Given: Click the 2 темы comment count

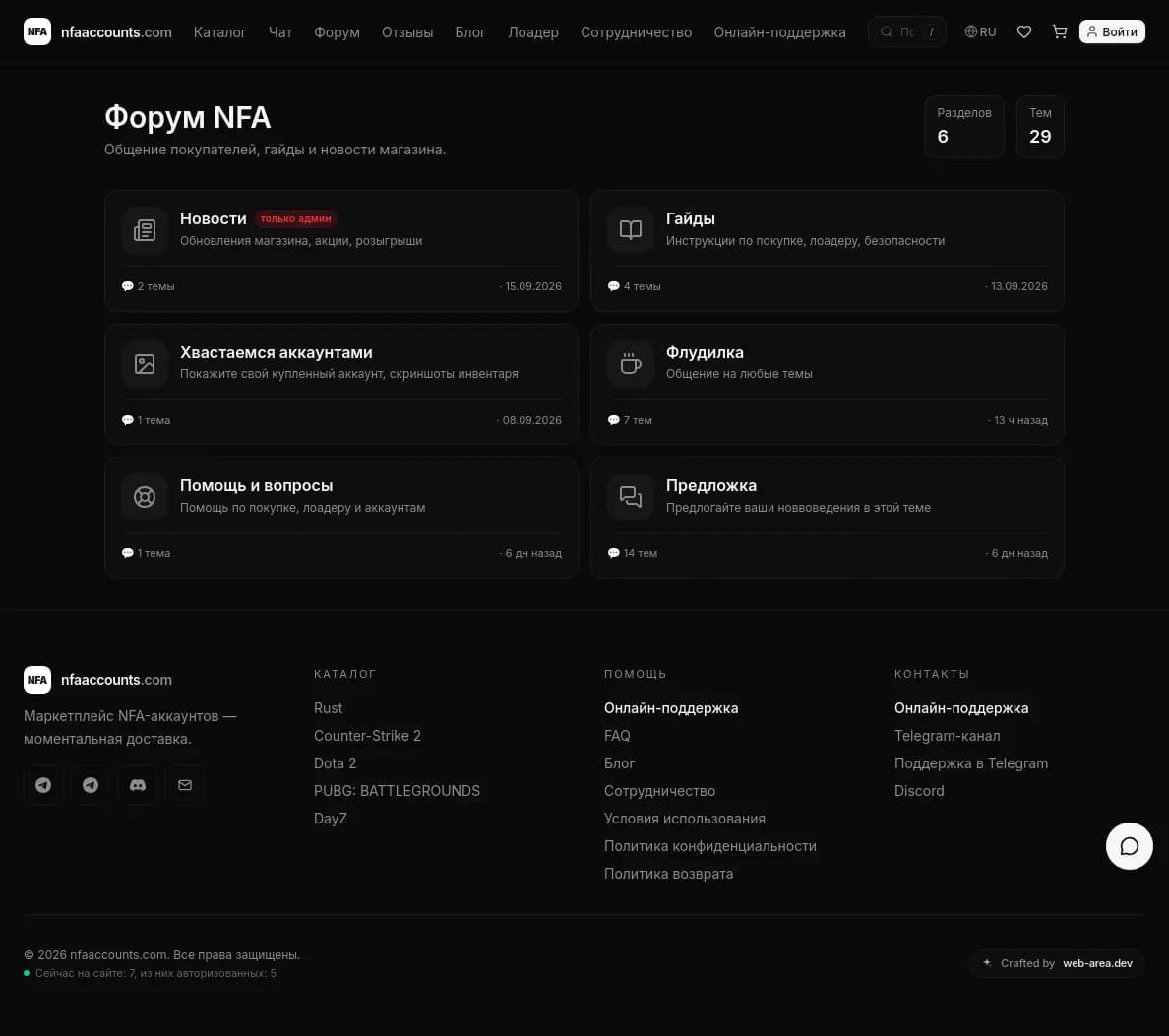Looking at the screenshot, I should pyautogui.click(x=149, y=286).
